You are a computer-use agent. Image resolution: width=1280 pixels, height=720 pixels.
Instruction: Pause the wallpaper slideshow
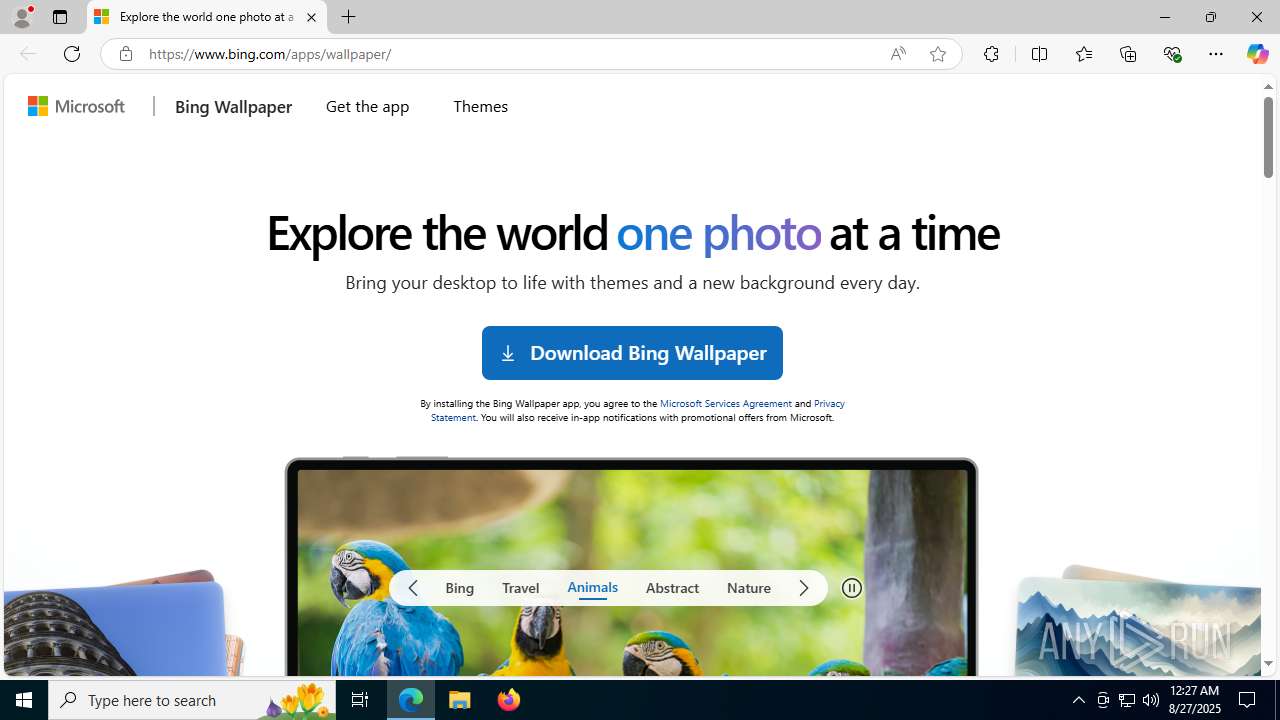click(852, 588)
